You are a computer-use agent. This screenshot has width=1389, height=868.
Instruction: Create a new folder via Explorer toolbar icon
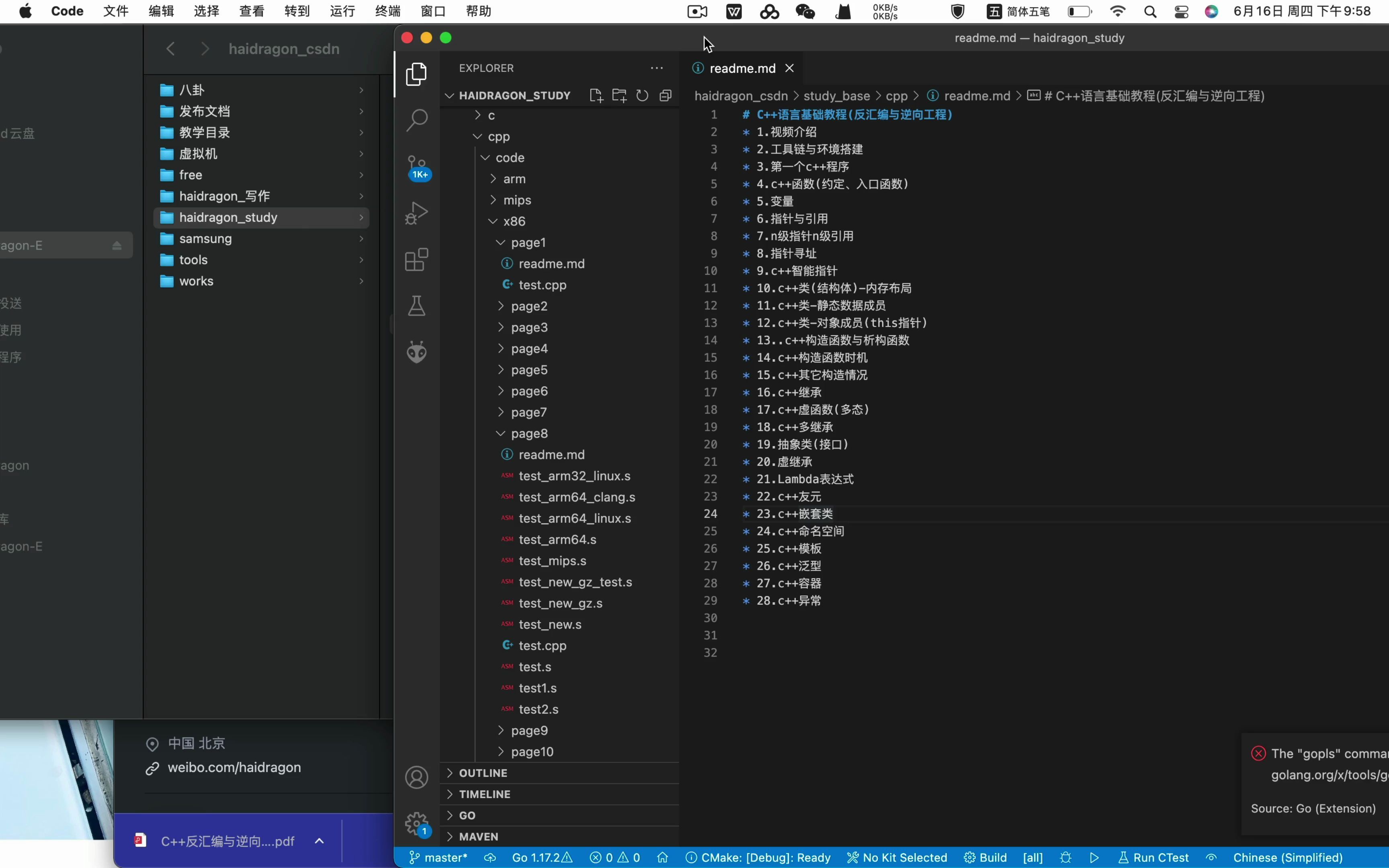[x=619, y=95]
